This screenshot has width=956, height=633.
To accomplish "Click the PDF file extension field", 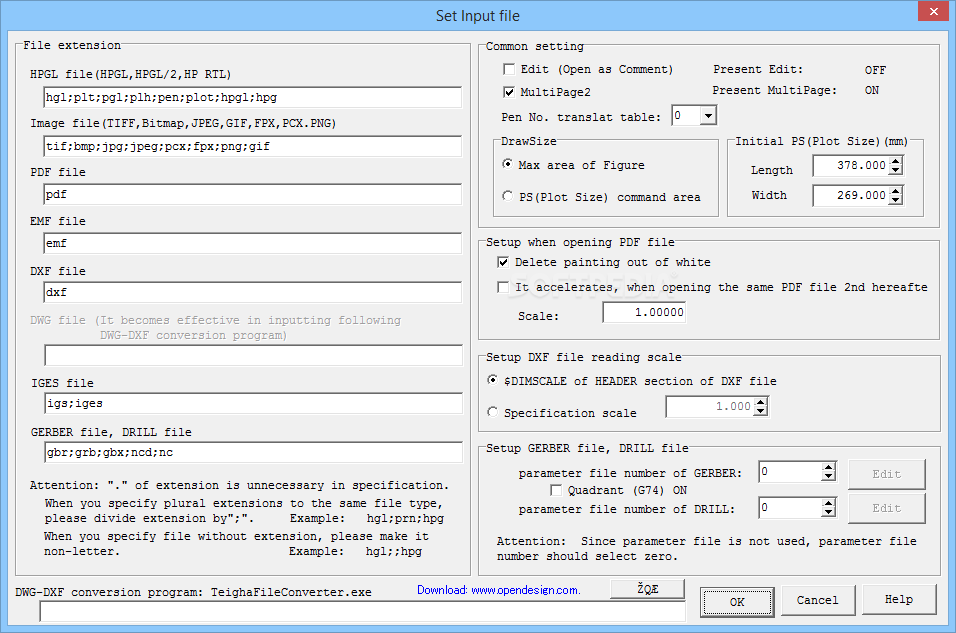I will (x=252, y=195).
